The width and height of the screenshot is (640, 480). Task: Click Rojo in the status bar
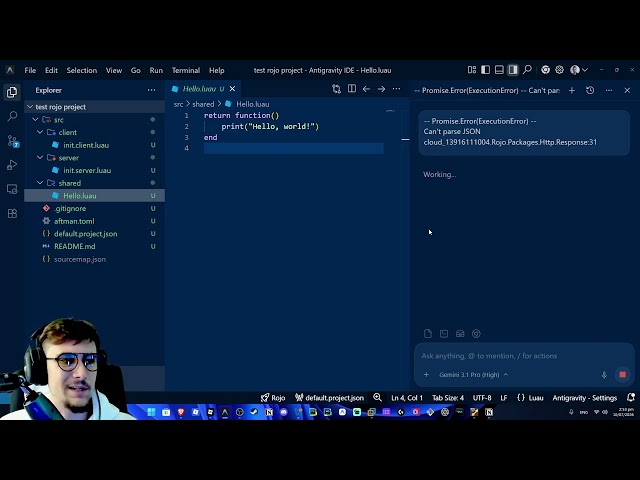click(273, 398)
